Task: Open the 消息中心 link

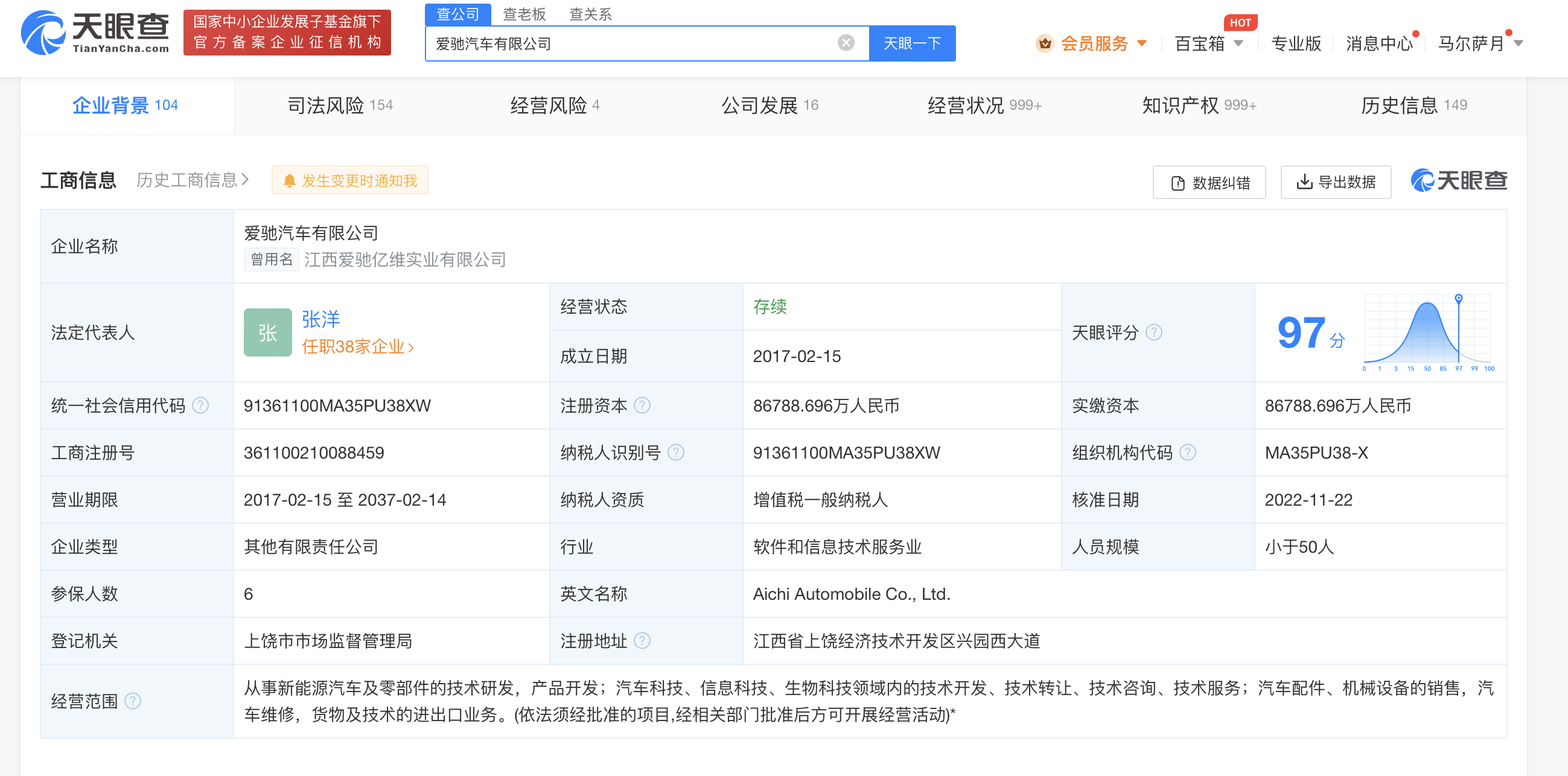Action: pos(1378,43)
